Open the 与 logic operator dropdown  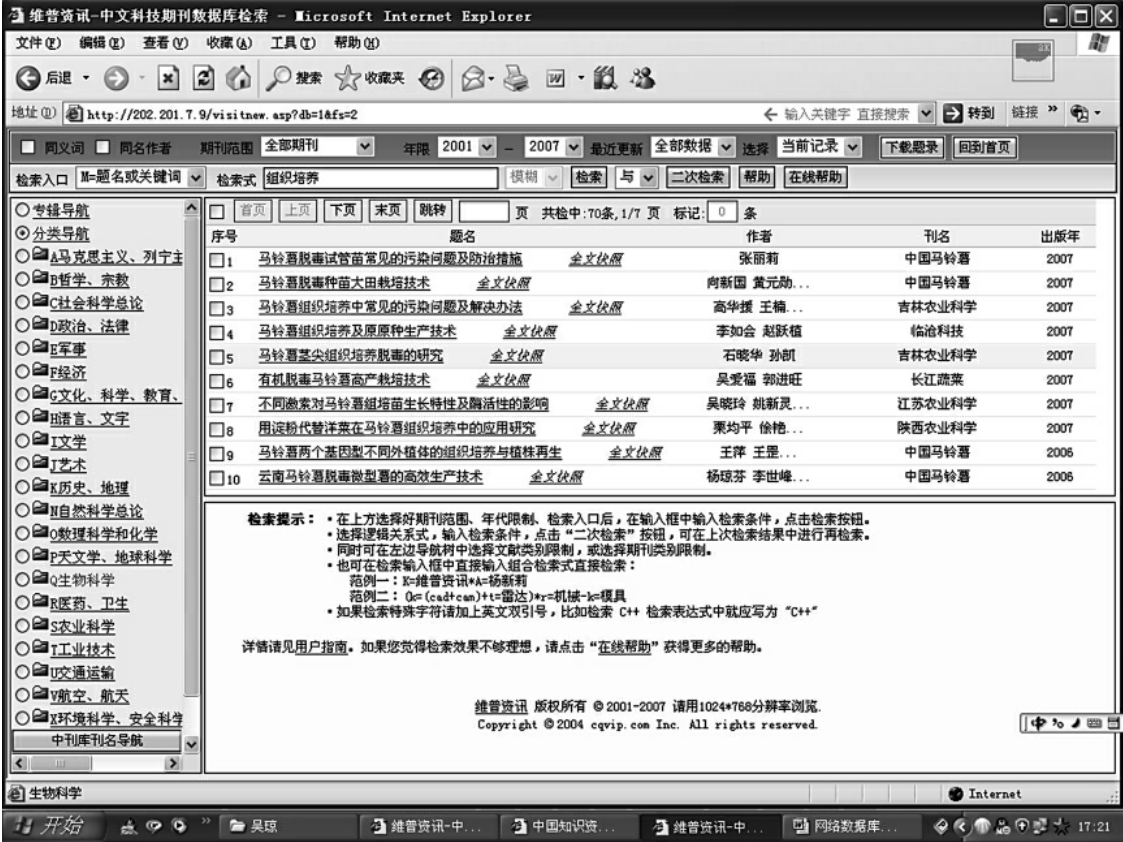(x=648, y=177)
